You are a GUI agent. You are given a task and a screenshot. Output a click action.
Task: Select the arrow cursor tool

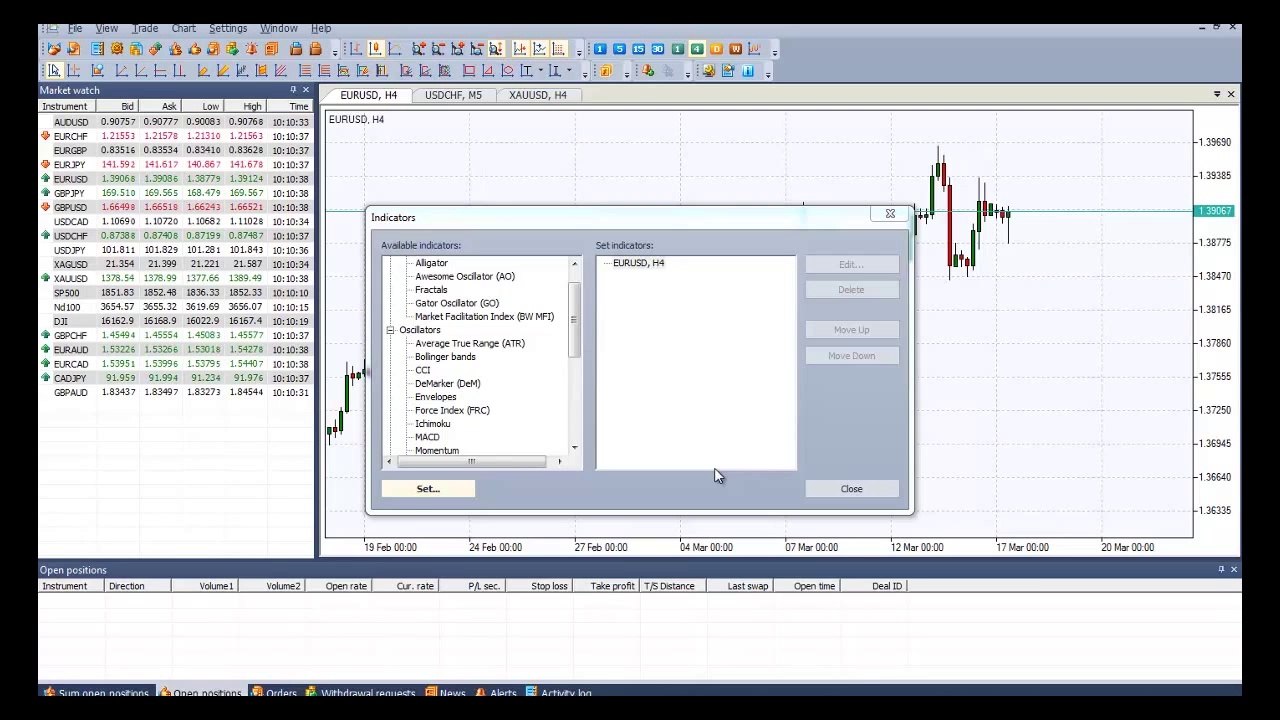point(54,70)
